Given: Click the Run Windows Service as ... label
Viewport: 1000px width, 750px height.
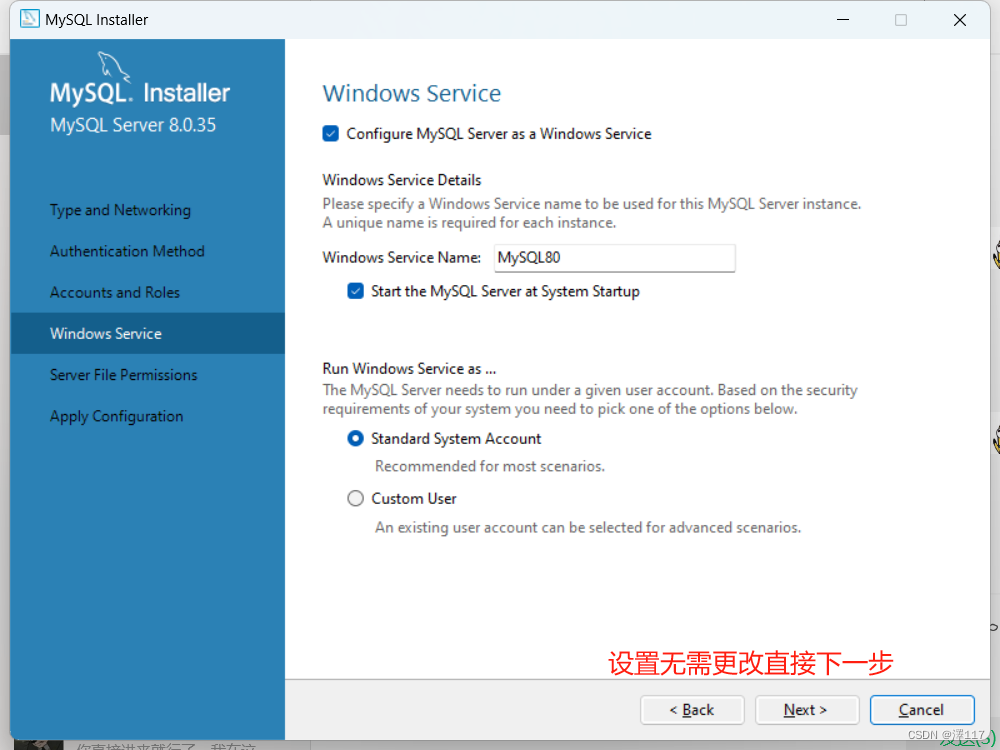Looking at the screenshot, I should [409, 369].
